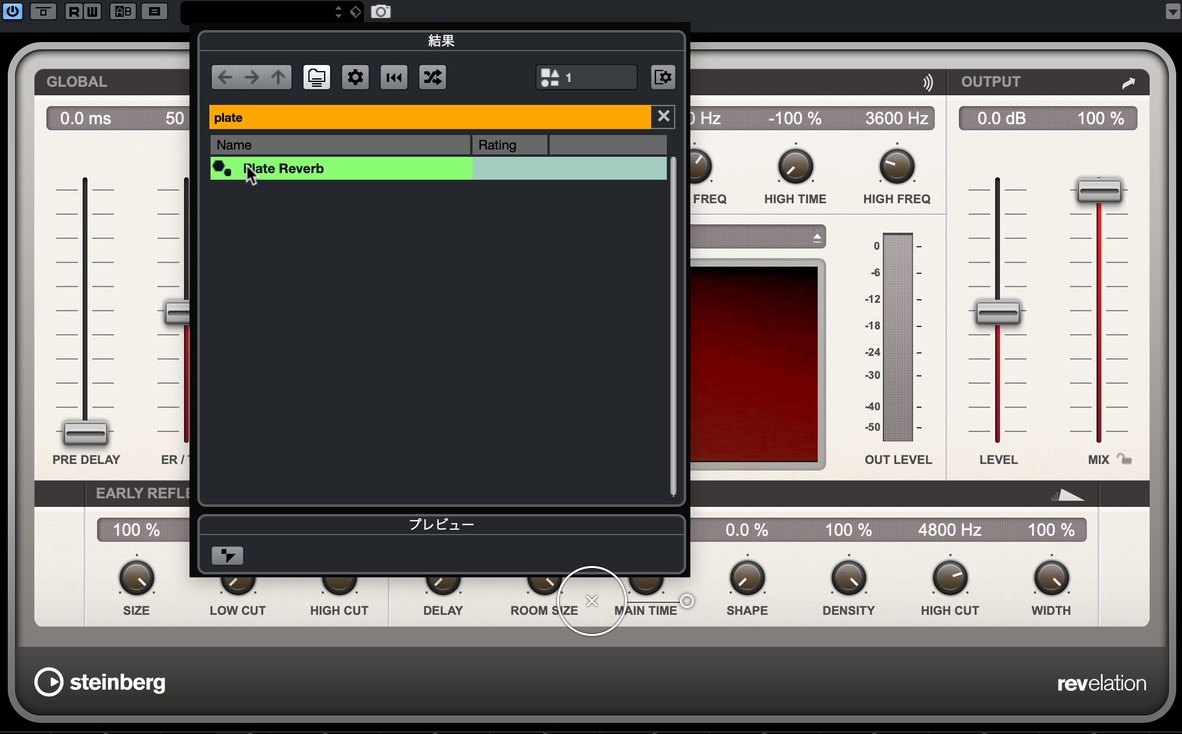This screenshot has width=1182, height=734.
Task: Click the 3600 Hz high freq value
Action: (x=896, y=118)
